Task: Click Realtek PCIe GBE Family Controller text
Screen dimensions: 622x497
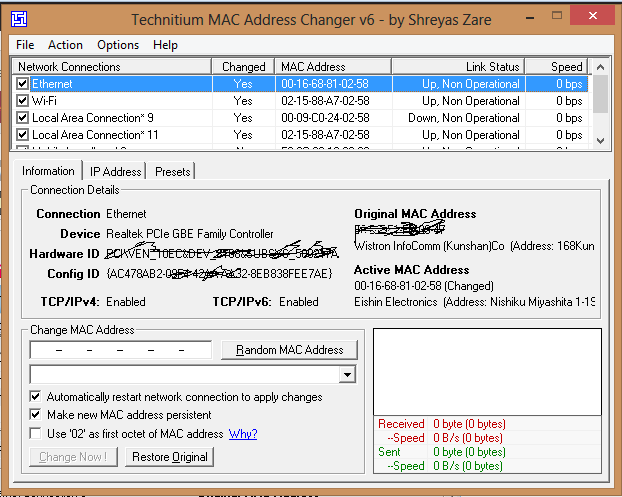Action: [x=190, y=234]
